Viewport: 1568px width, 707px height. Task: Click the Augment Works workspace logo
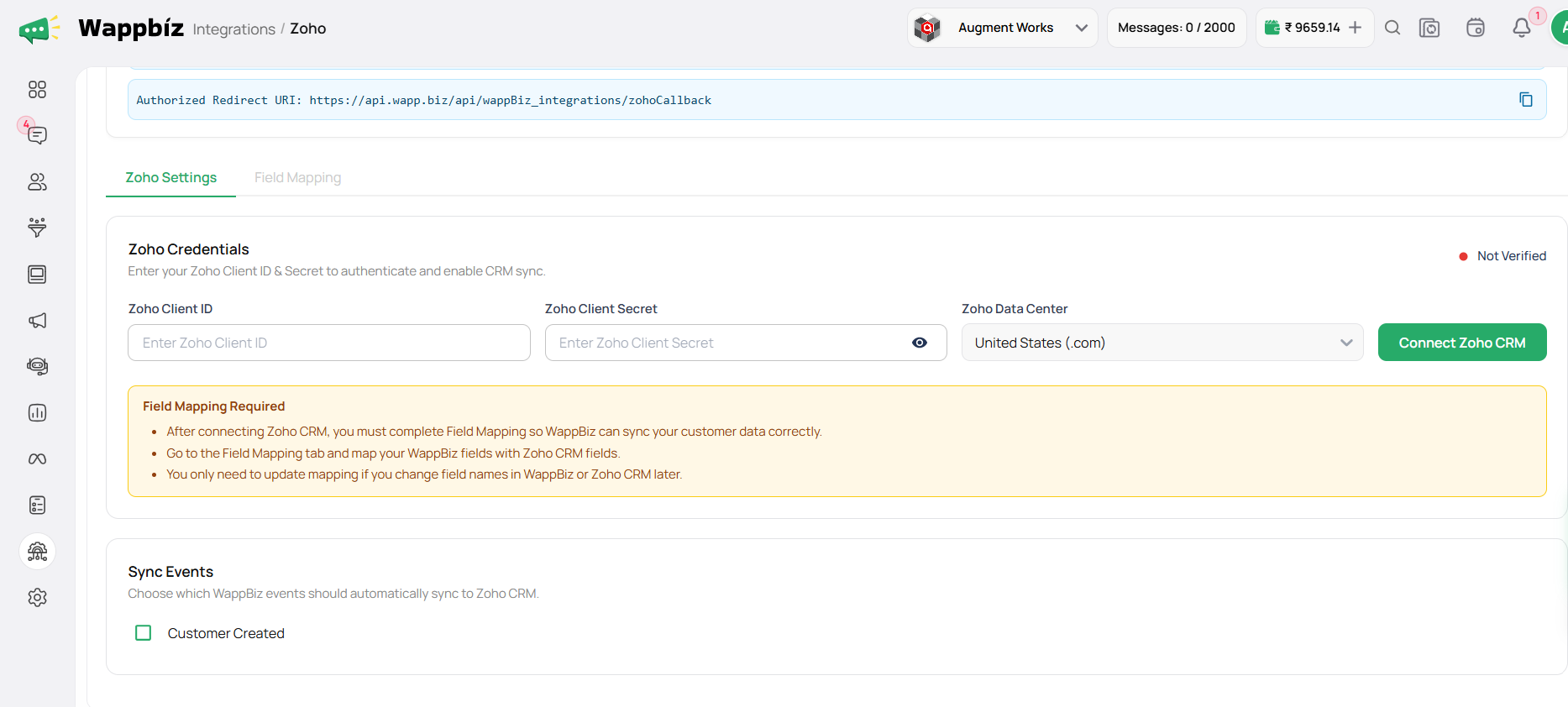coord(927,29)
